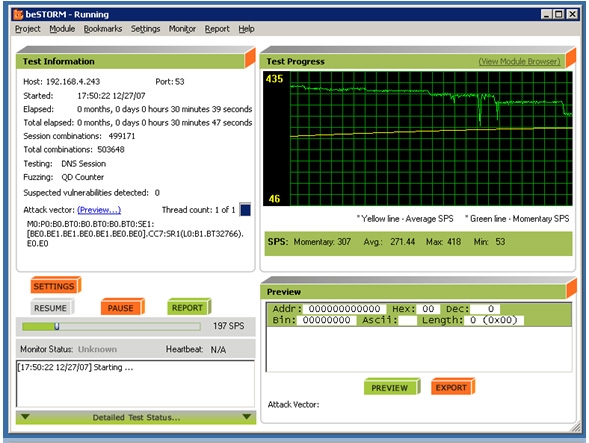Click the beSTORM title bar app icon

(x=18, y=14)
